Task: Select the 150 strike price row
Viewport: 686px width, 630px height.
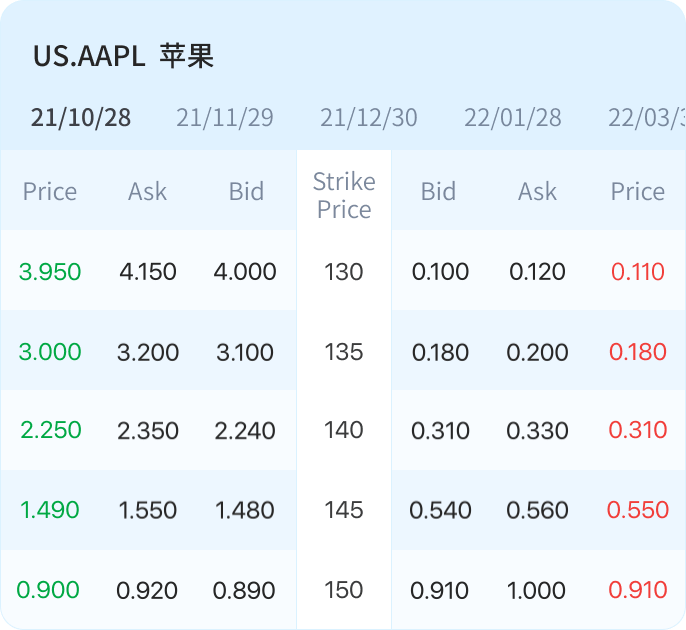Action: point(344,590)
